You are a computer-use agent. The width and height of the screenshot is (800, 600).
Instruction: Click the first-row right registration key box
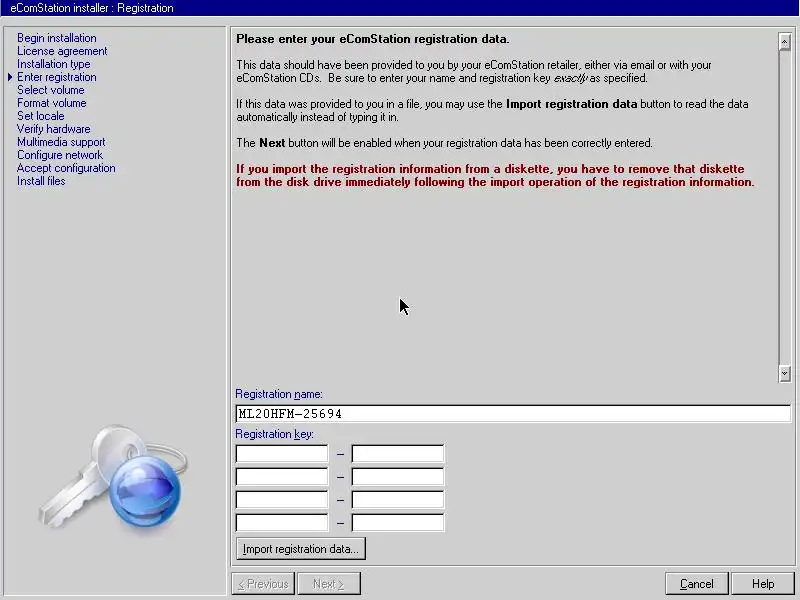(398, 454)
